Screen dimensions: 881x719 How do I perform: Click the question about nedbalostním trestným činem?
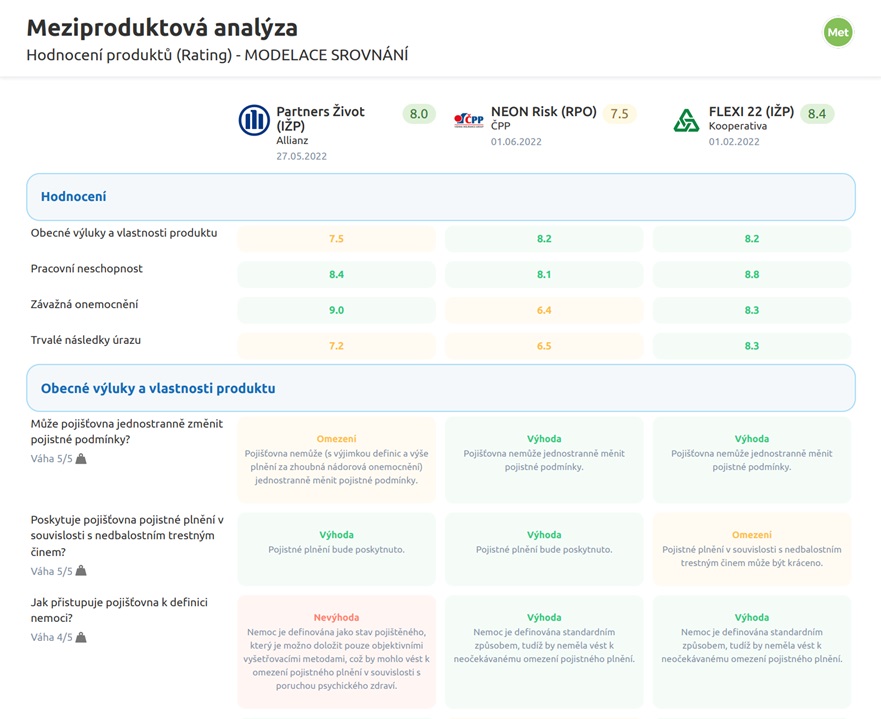click(x=127, y=535)
